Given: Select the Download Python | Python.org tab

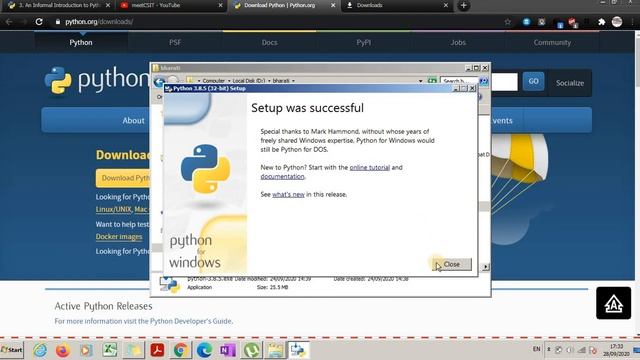Looking at the screenshot, I should coord(284,5).
